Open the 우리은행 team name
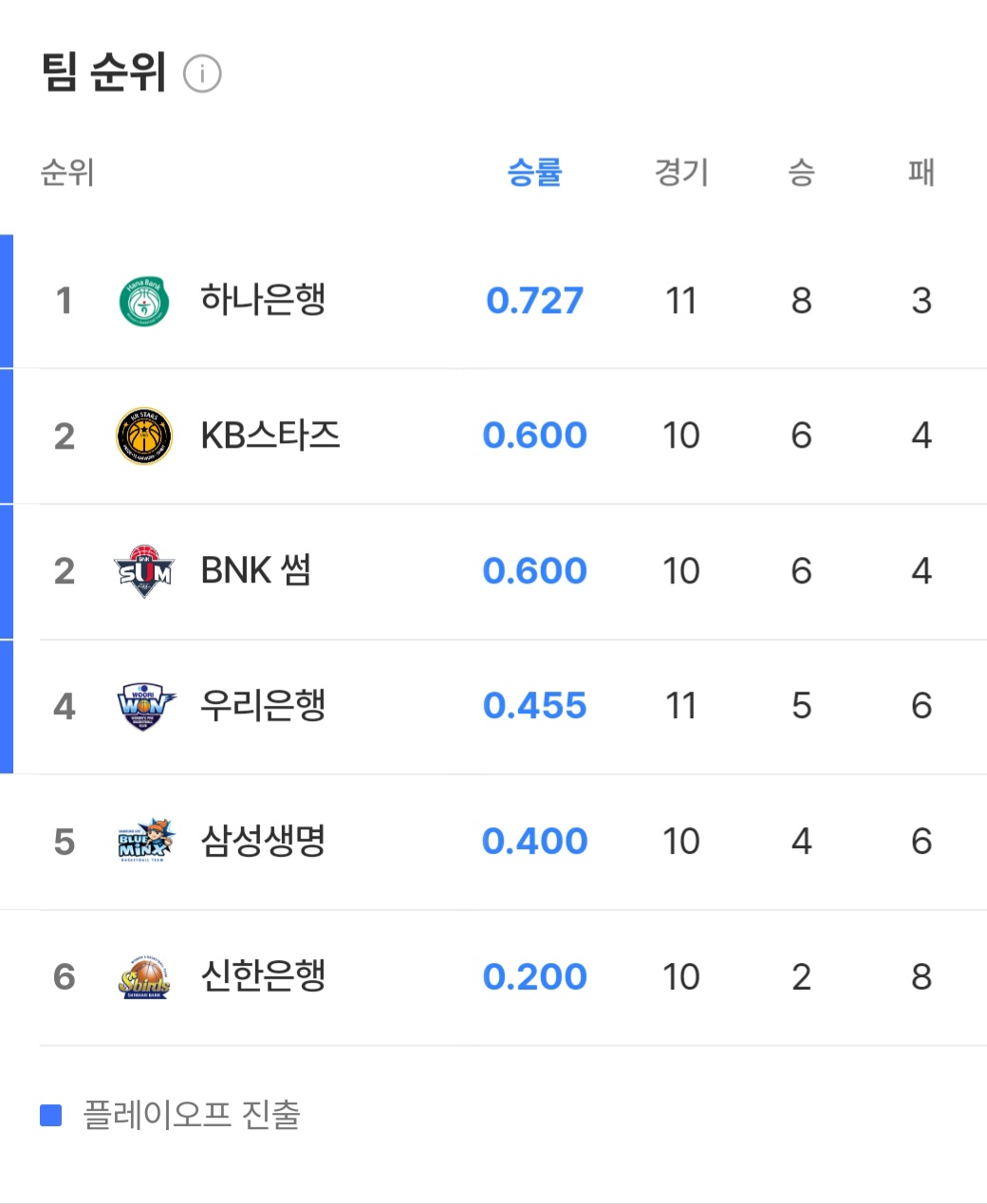Image resolution: width=987 pixels, height=1204 pixels. [263, 706]
